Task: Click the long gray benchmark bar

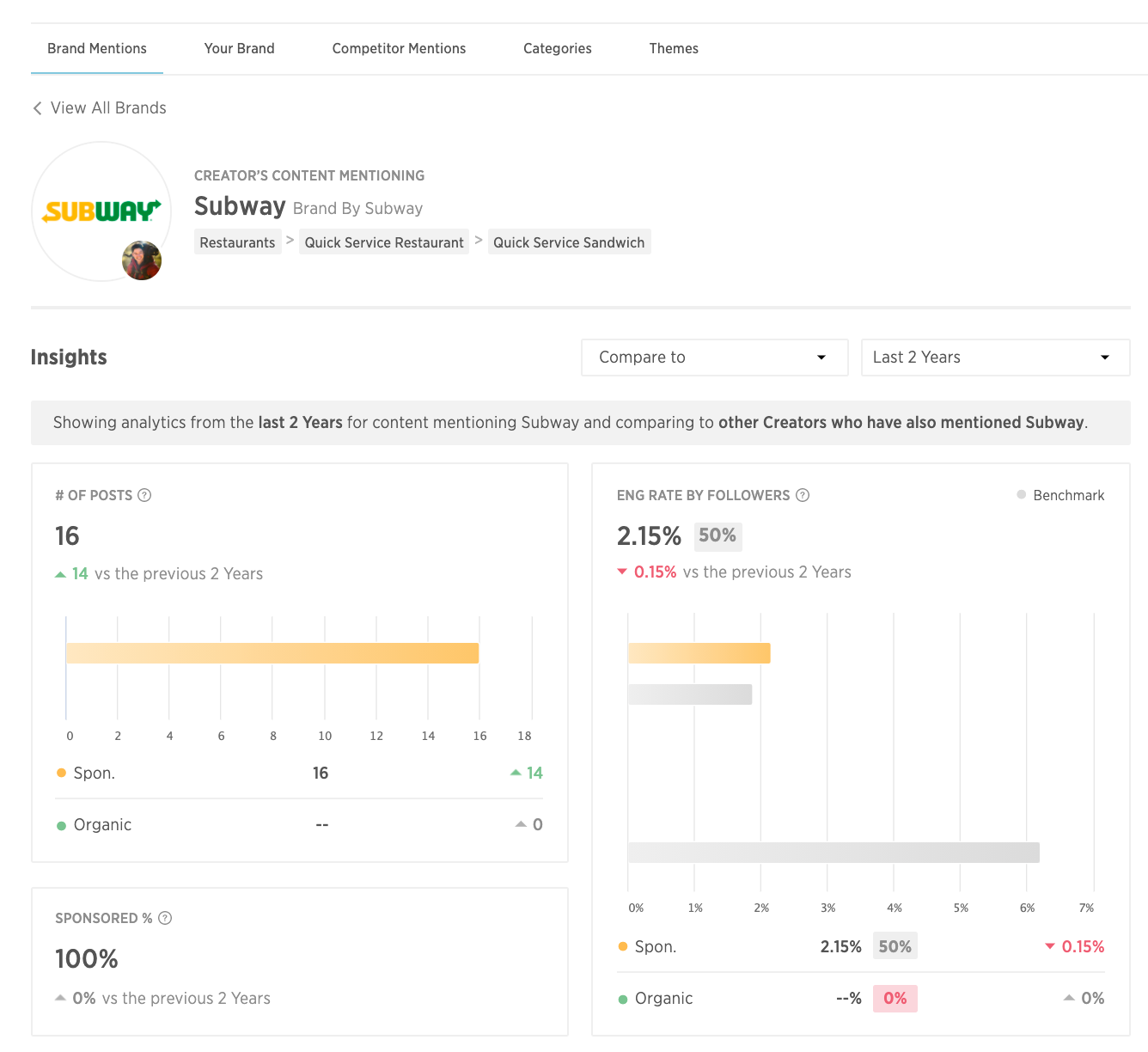Action: click(x=834, y=853)
